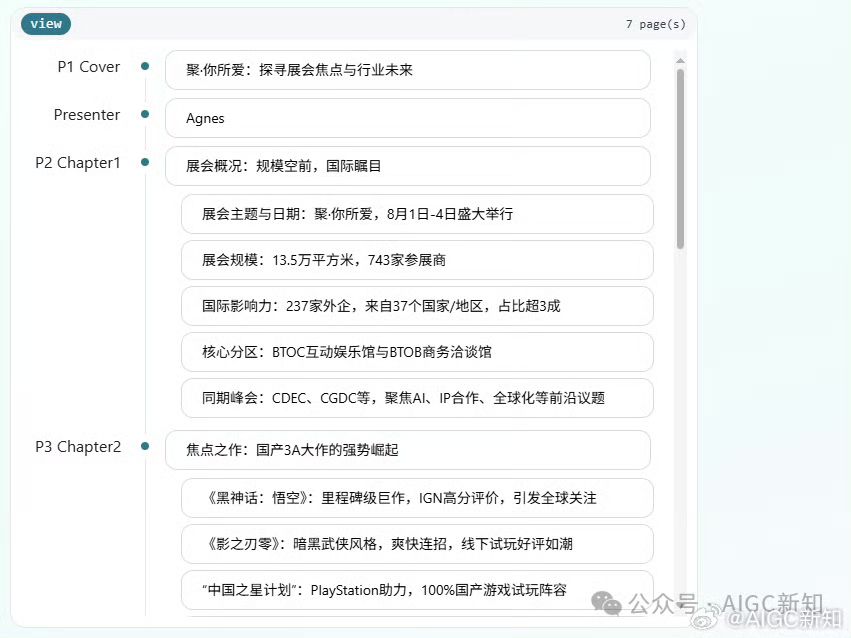Click the P1 Cover timeline dot

click(x=145, y=66)
